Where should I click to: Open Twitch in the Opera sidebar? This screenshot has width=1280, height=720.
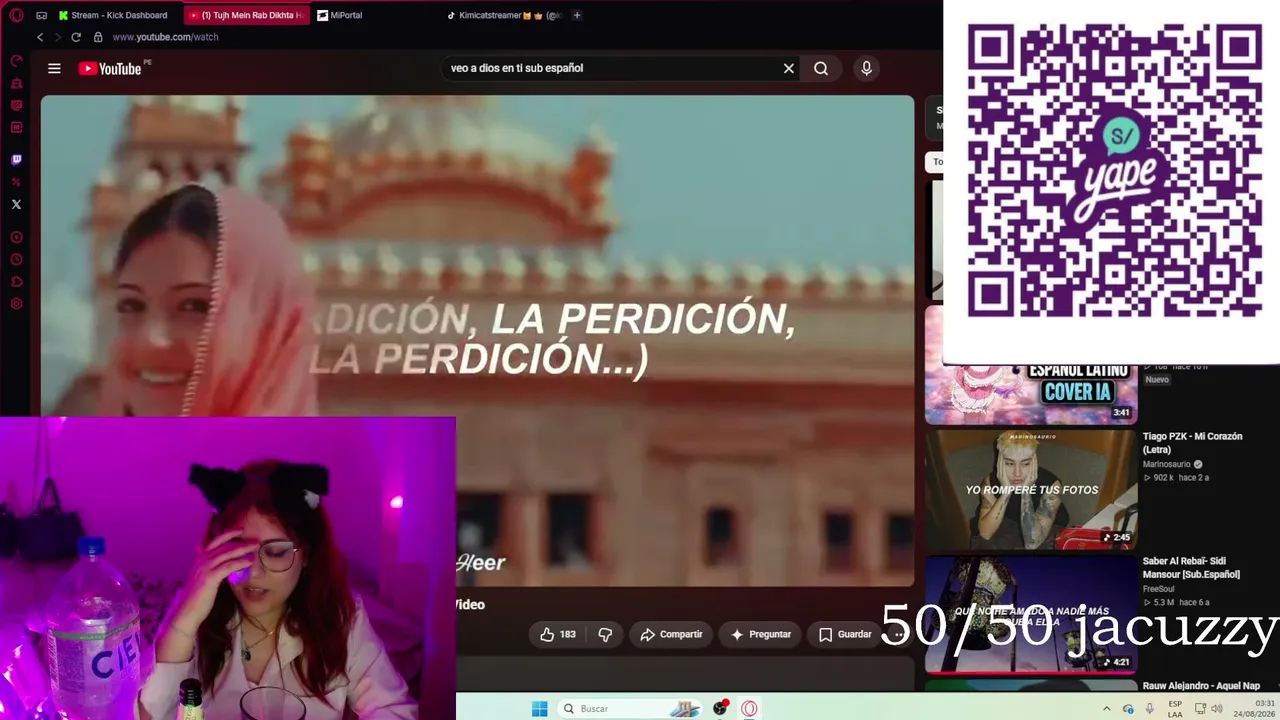coord(16,159)
